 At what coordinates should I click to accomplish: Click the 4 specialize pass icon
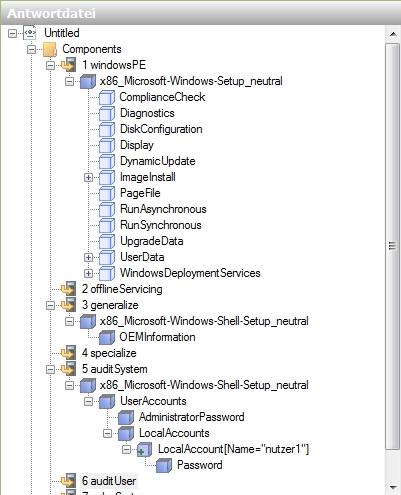point(69,353)
